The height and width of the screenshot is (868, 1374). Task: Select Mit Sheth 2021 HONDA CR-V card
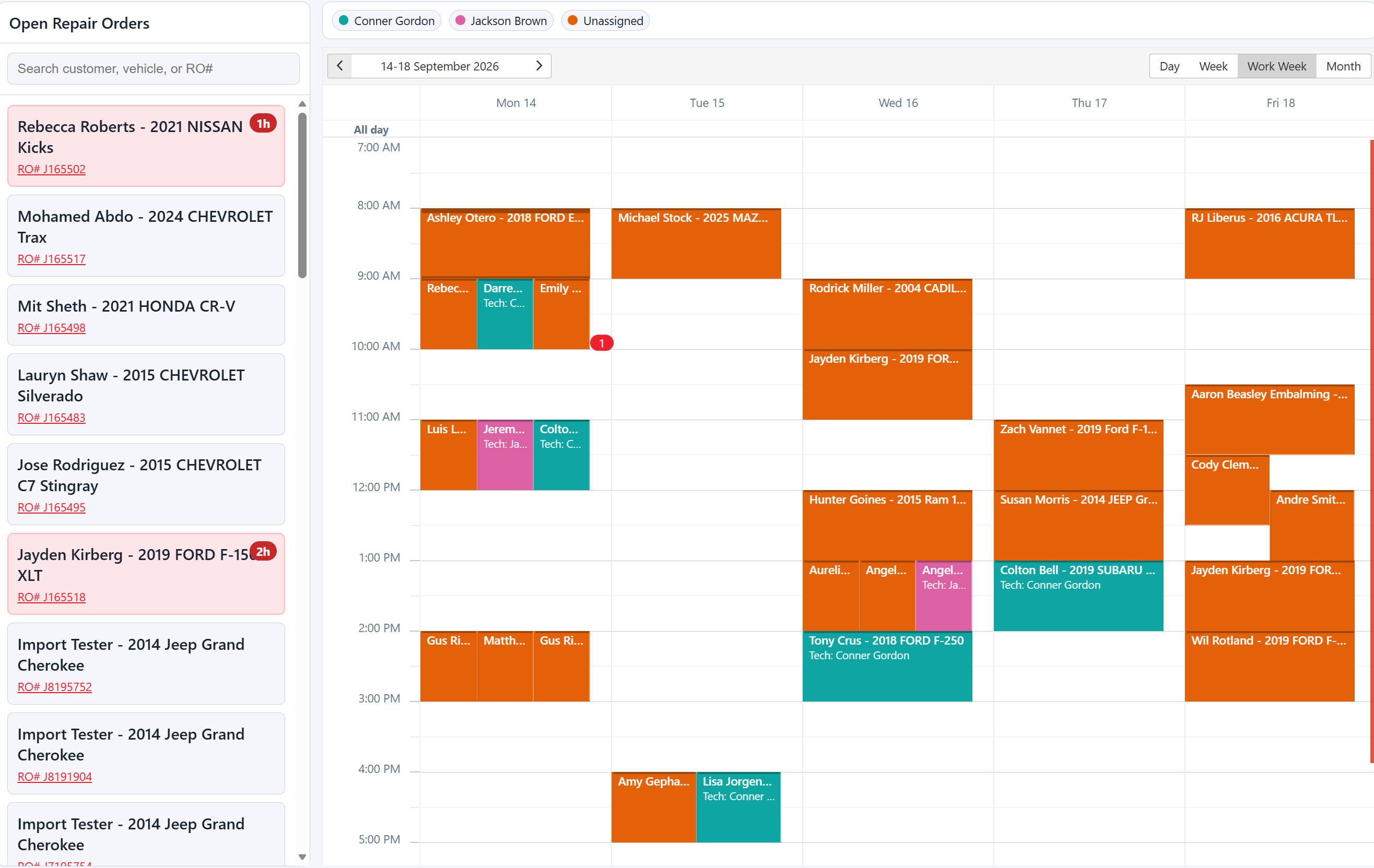click(x=146, y=315)
